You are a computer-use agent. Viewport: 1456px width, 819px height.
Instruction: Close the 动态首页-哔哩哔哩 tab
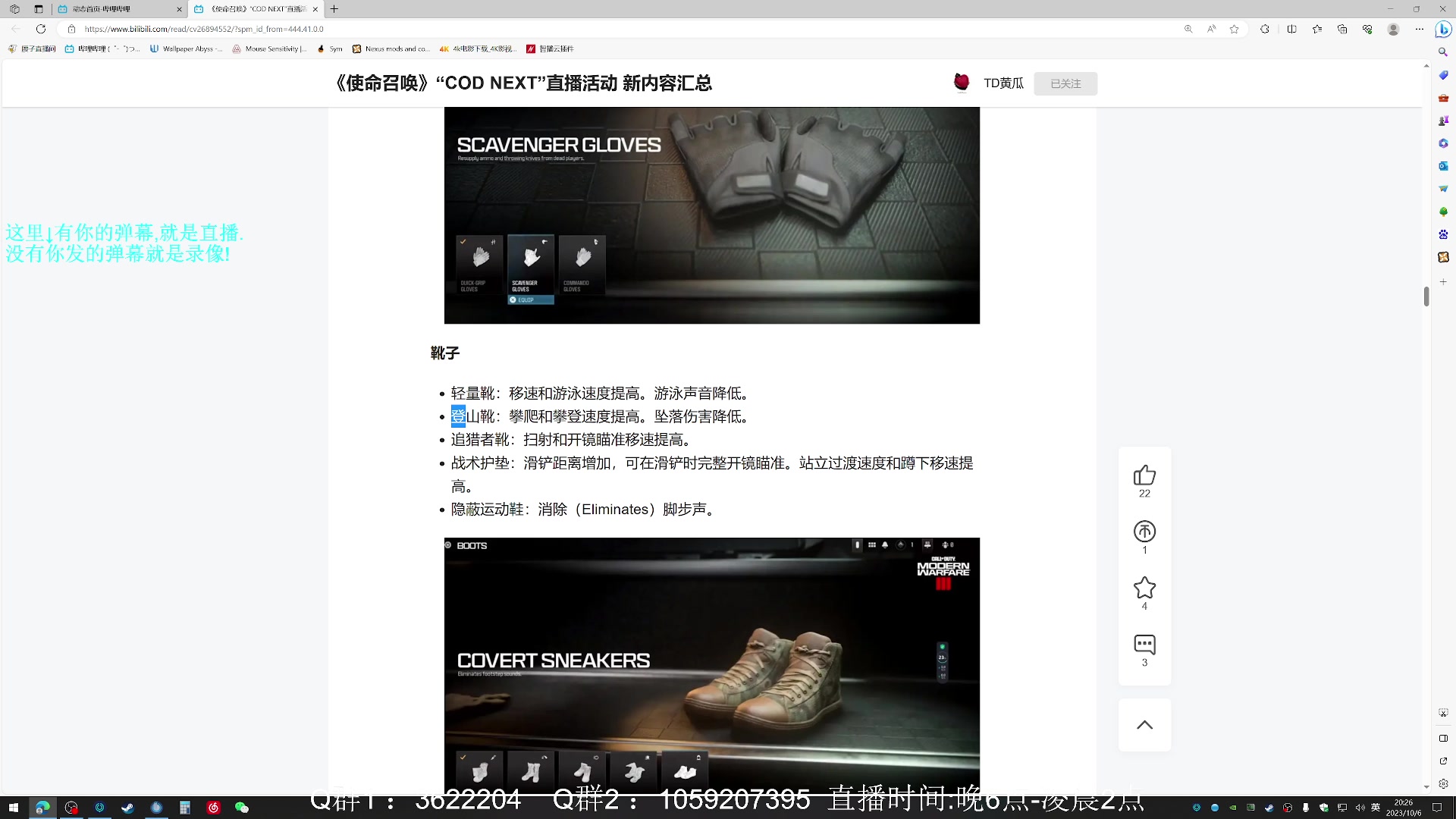[179, 9]
